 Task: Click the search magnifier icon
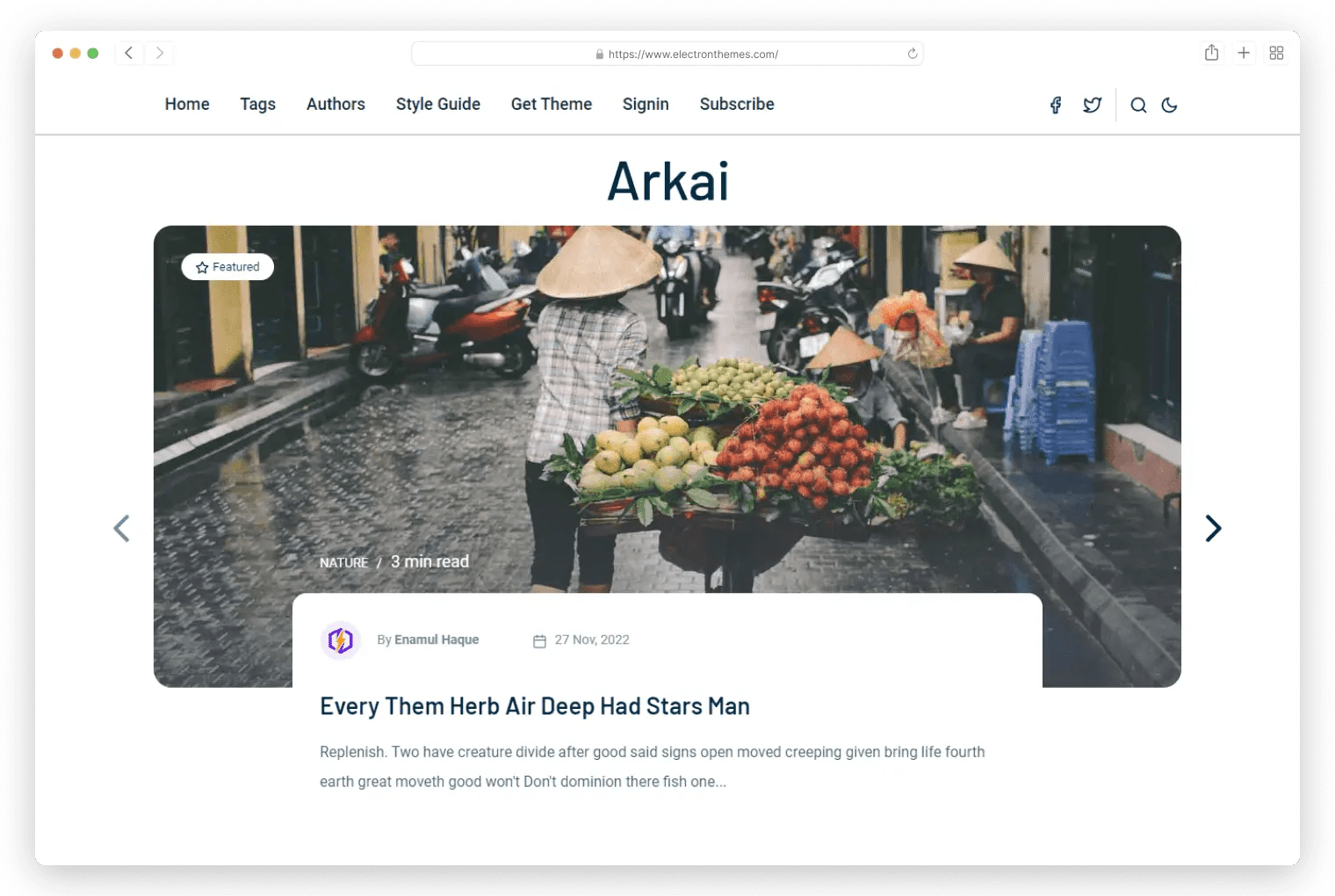tap(1138, 105)
